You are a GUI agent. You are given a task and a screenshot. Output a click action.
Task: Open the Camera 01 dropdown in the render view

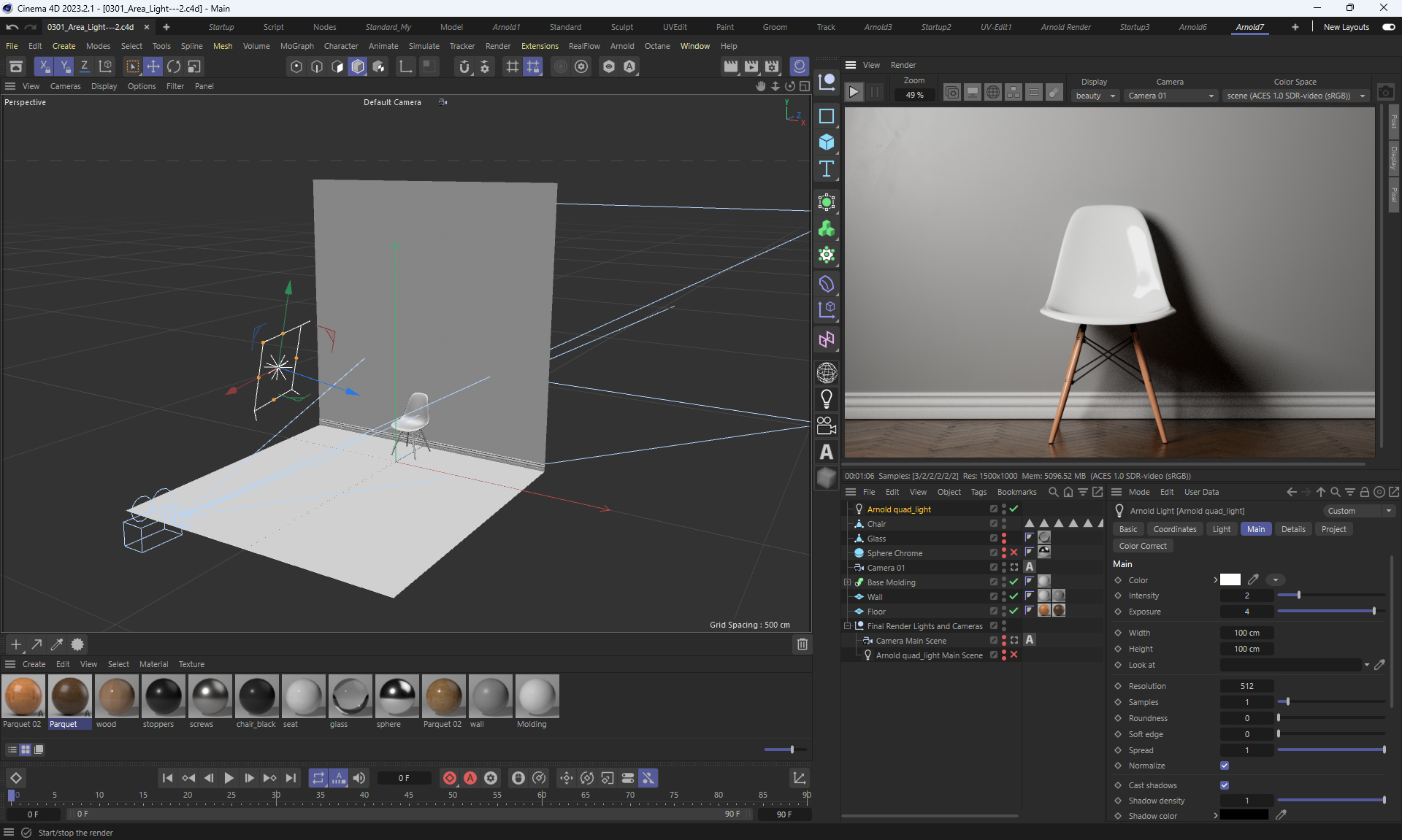click(1170, 96)
